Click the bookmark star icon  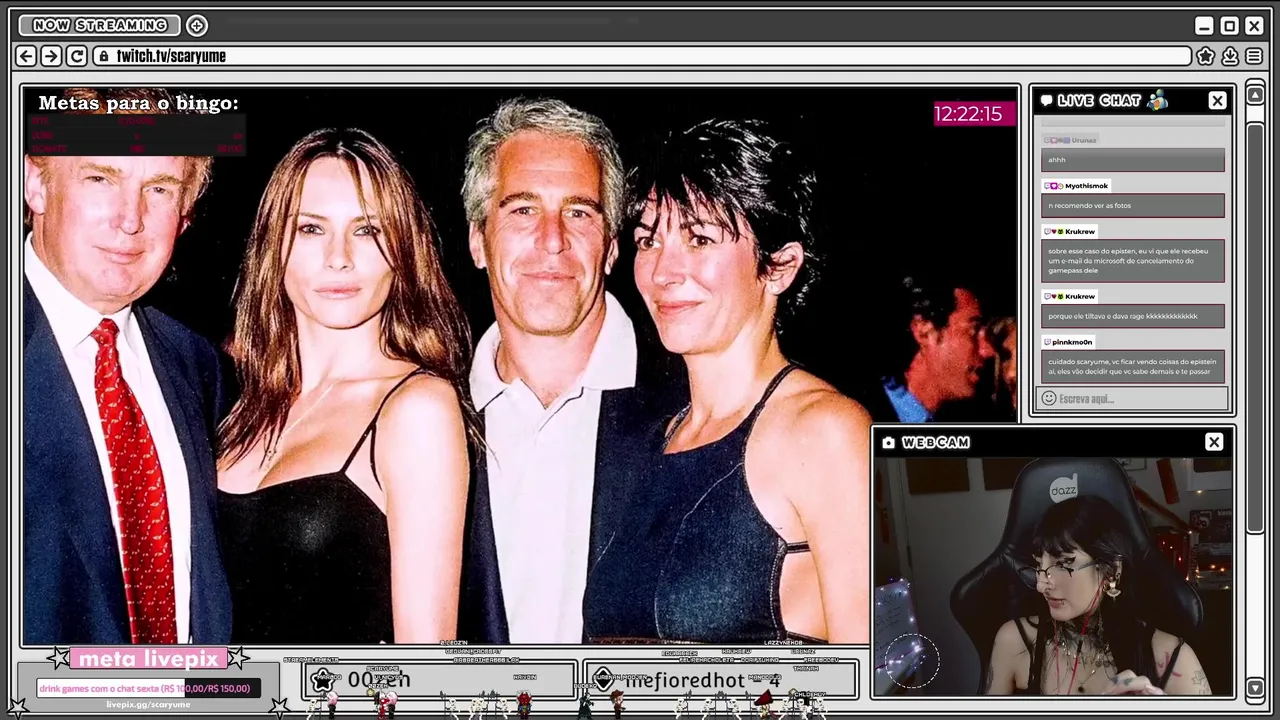[1206, 56]
